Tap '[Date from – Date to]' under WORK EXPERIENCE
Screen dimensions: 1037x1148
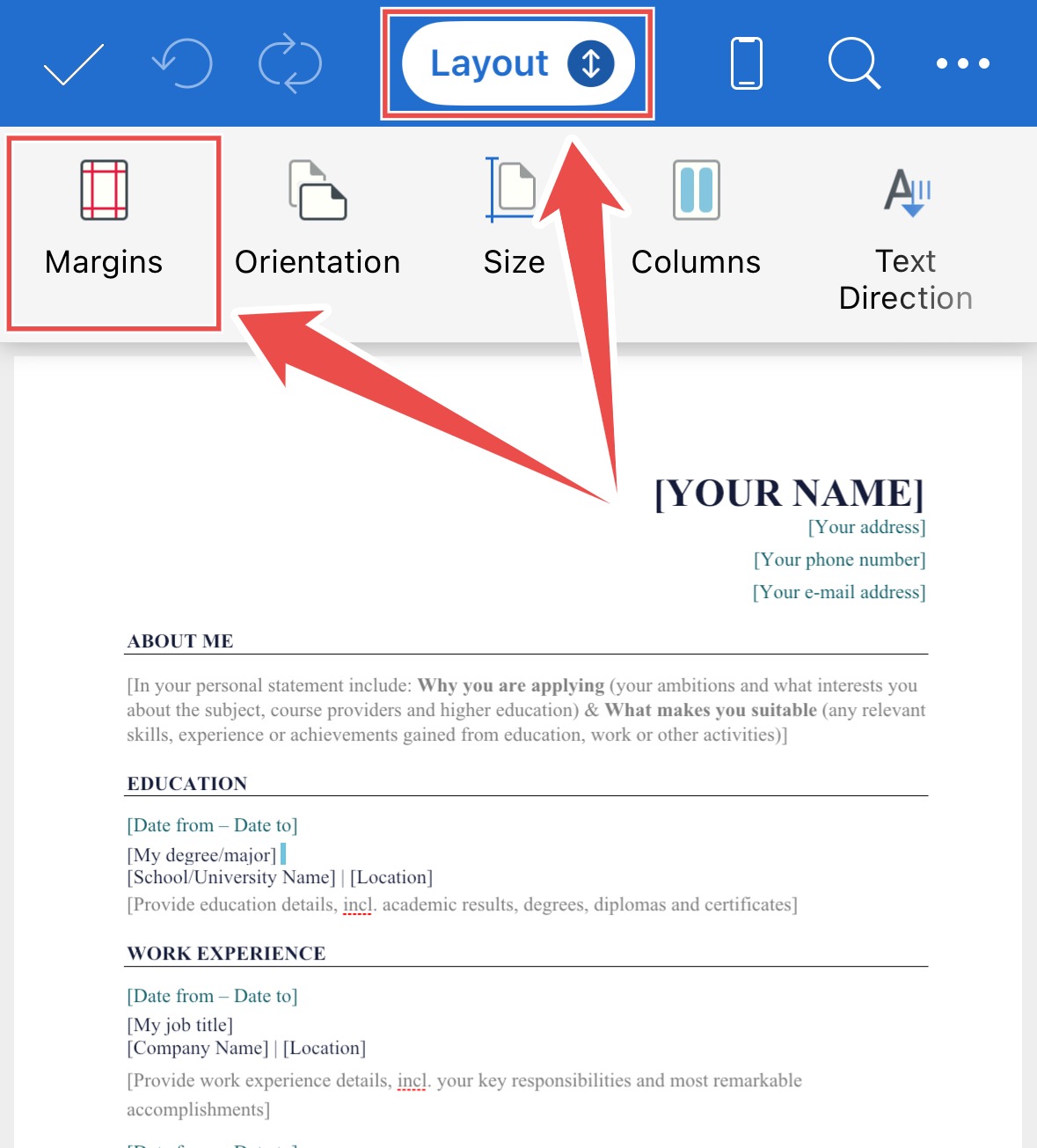pyautogui.click(x=212, y=996)
